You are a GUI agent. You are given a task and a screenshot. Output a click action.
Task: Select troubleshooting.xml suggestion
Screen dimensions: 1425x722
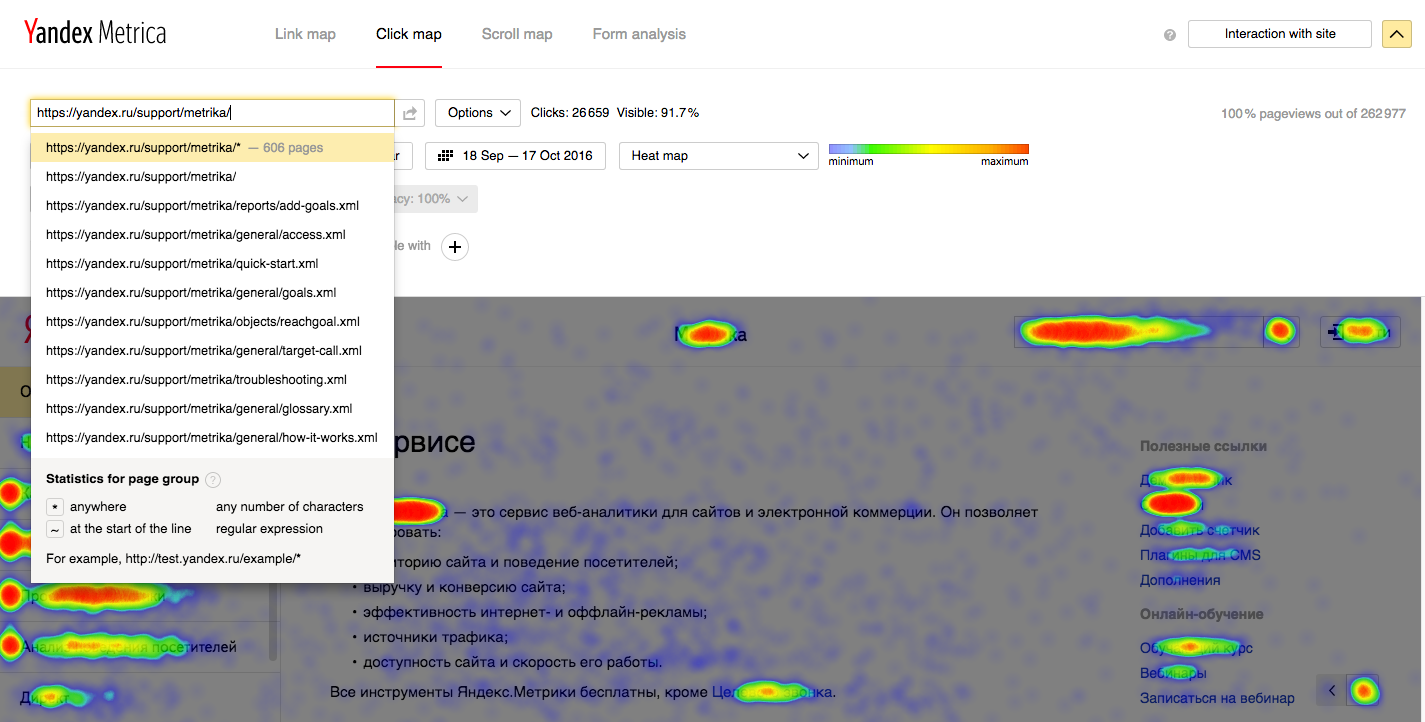click(x=212, y=380)
